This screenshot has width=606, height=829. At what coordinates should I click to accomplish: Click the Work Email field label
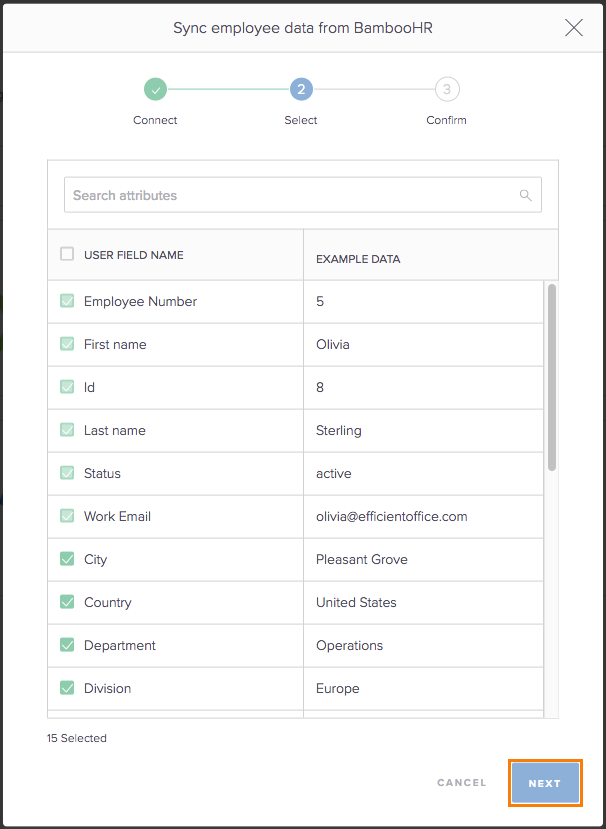pos(117,516)
